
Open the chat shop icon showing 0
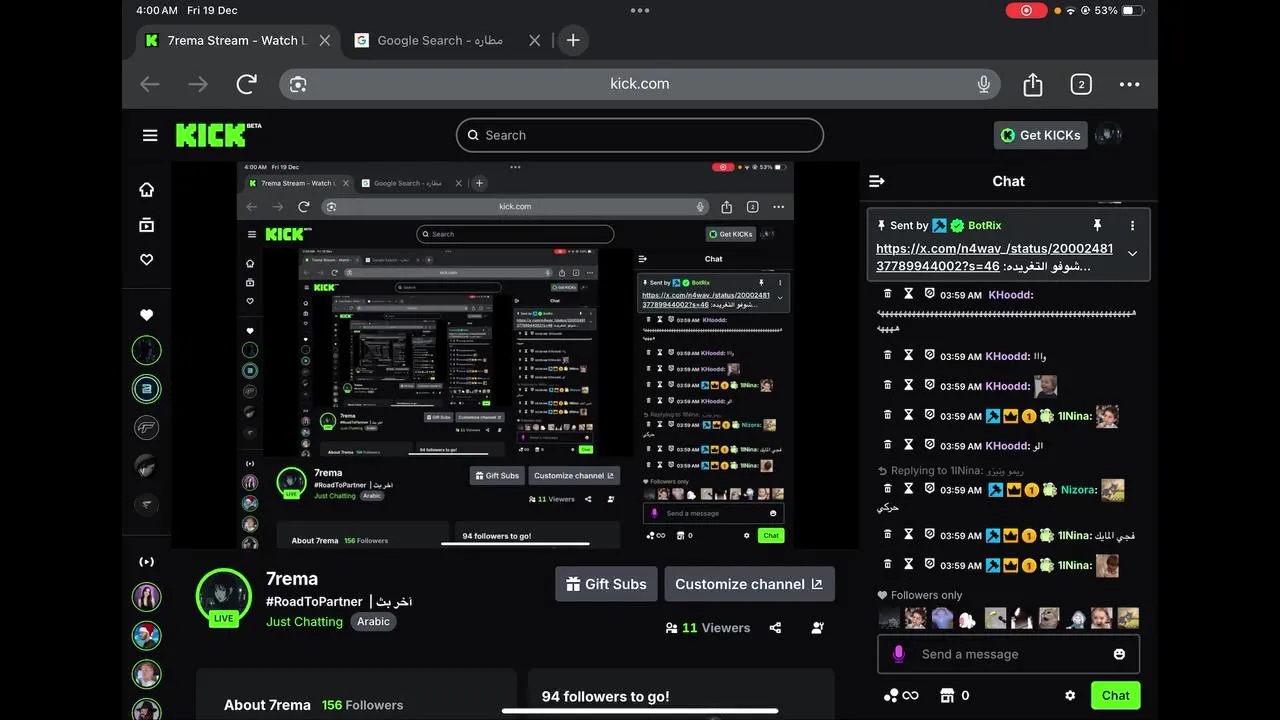pyautogui.click(x=955, y=695)
